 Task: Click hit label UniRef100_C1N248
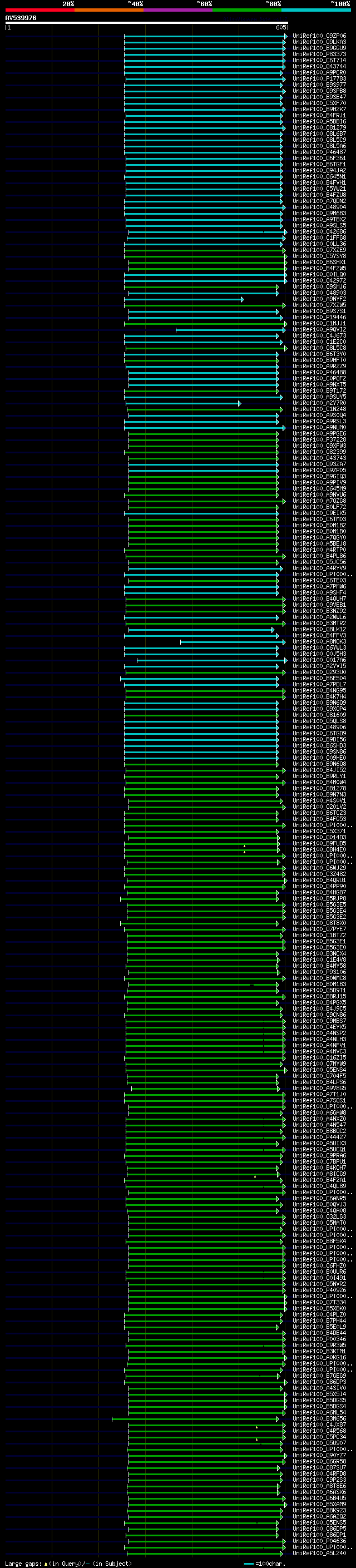(319, 409)
